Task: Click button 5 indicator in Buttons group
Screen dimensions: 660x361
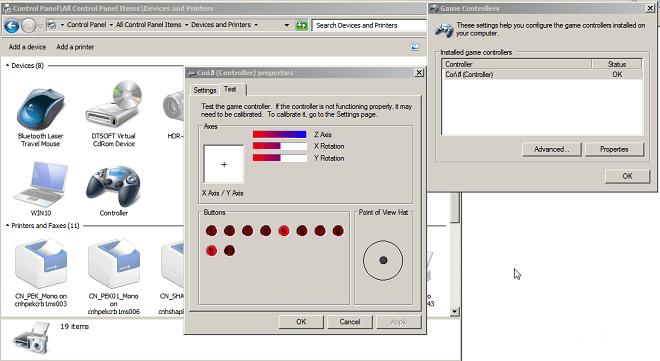Action: point(284,231)
